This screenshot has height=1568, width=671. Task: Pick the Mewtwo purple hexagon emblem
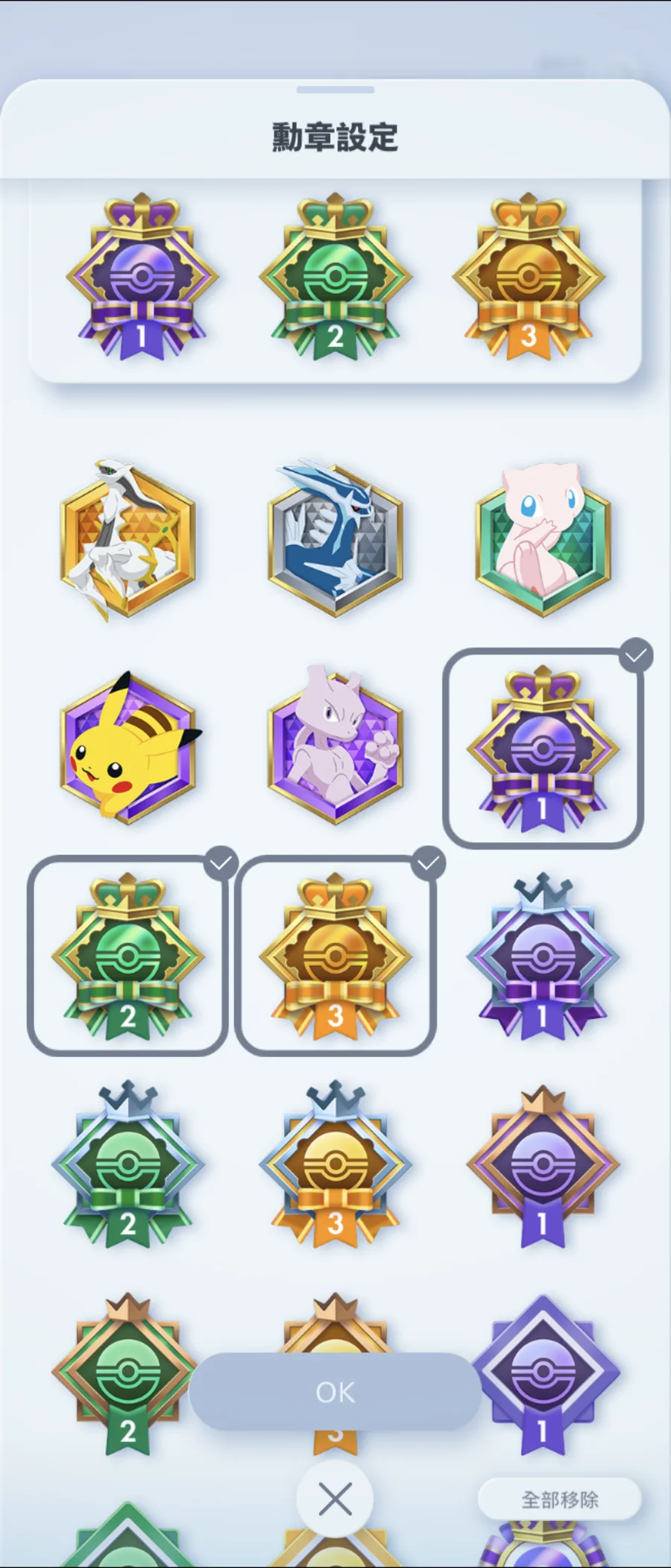coord(335,746)
